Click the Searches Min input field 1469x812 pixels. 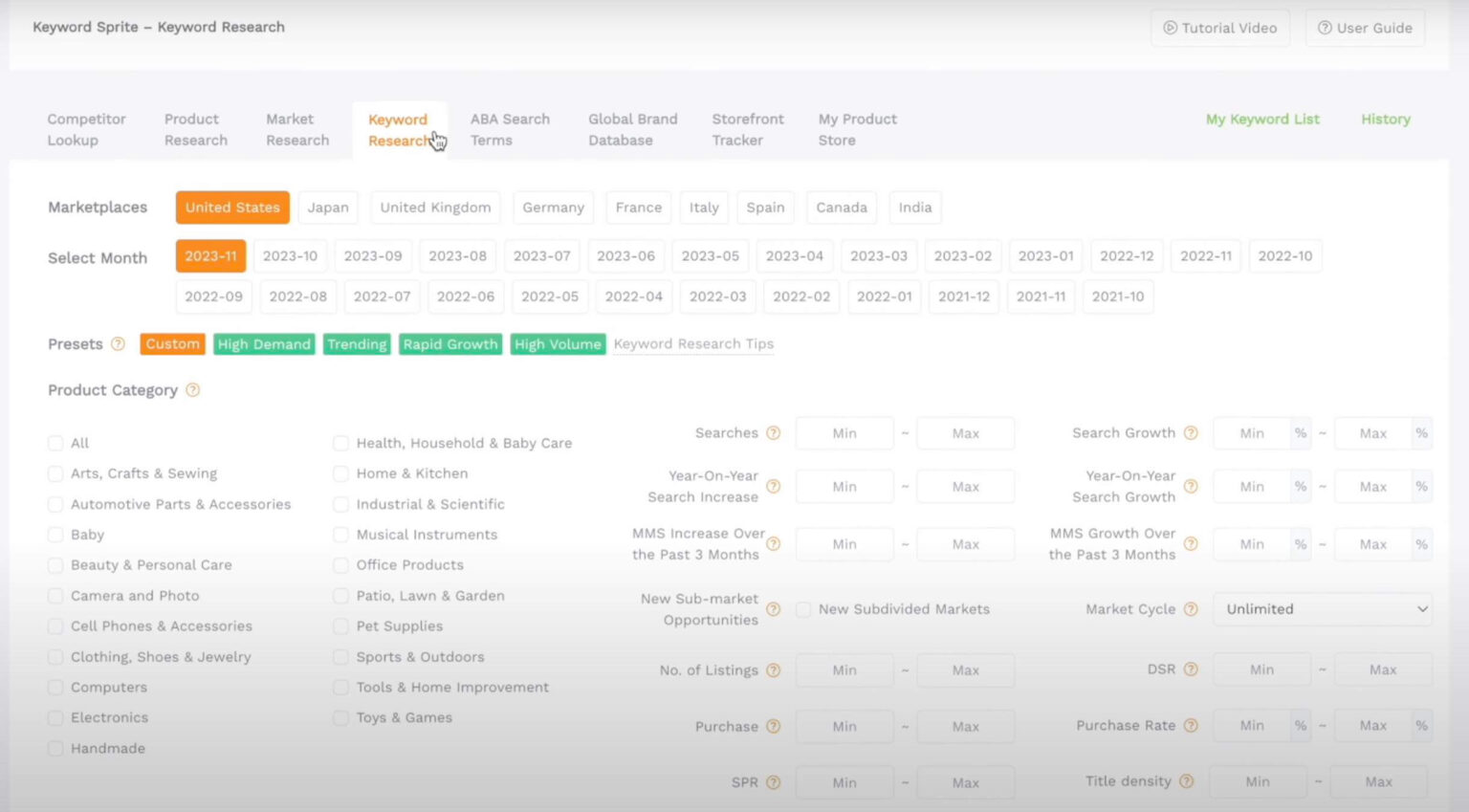click(844, 432)
